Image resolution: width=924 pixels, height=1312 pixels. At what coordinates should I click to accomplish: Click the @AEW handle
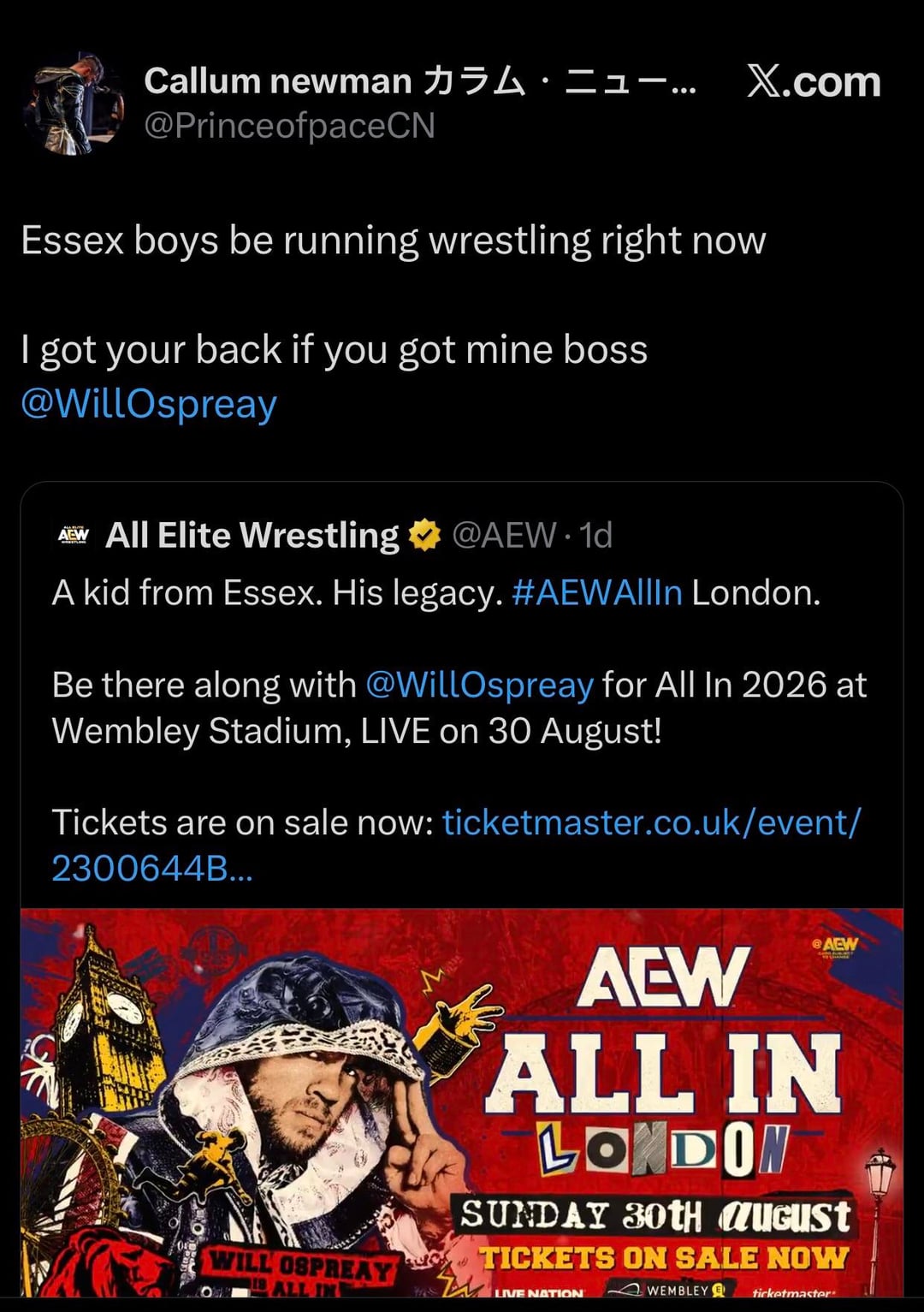click(504, 536)
